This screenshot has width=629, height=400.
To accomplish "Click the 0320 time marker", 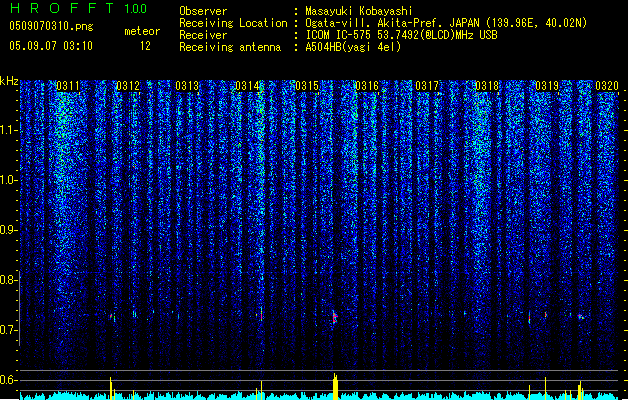I will (607, 86).
